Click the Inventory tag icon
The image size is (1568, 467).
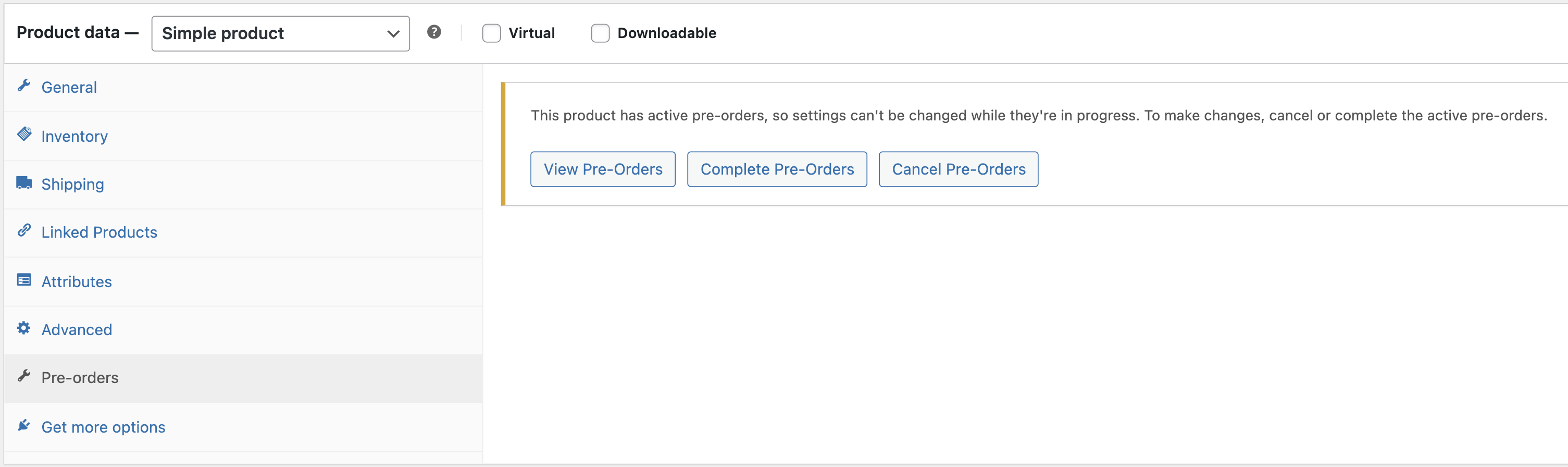point(24,134)
